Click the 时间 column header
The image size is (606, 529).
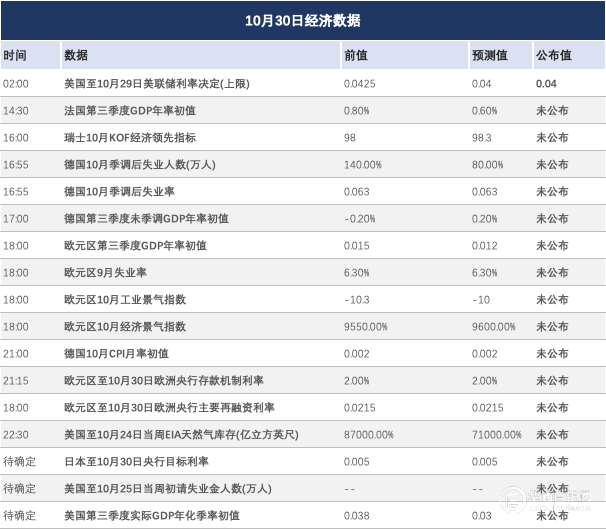(x=15, y=56)
